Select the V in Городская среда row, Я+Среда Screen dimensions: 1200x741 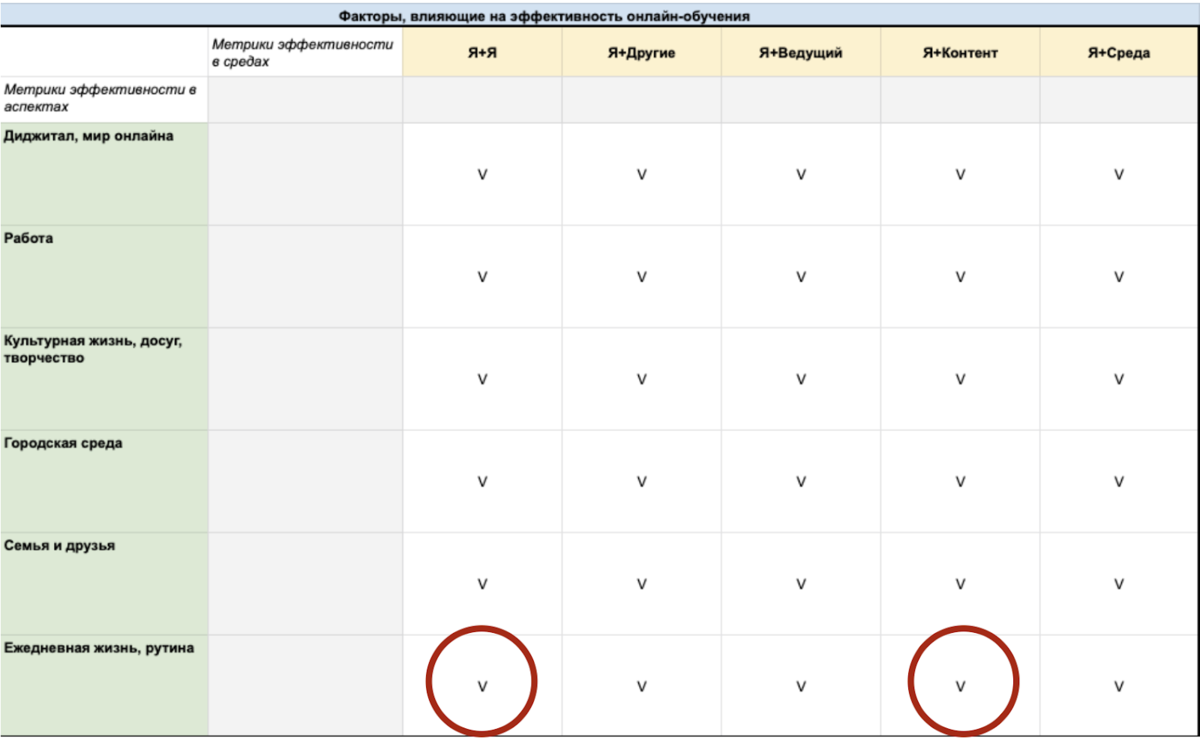1119,481
